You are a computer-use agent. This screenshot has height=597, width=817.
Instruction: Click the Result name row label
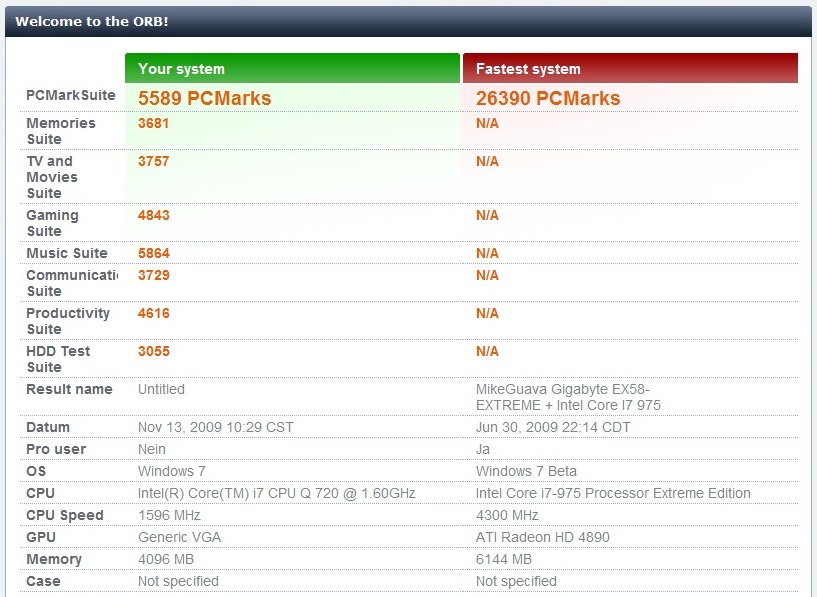(x=69, y=389)
